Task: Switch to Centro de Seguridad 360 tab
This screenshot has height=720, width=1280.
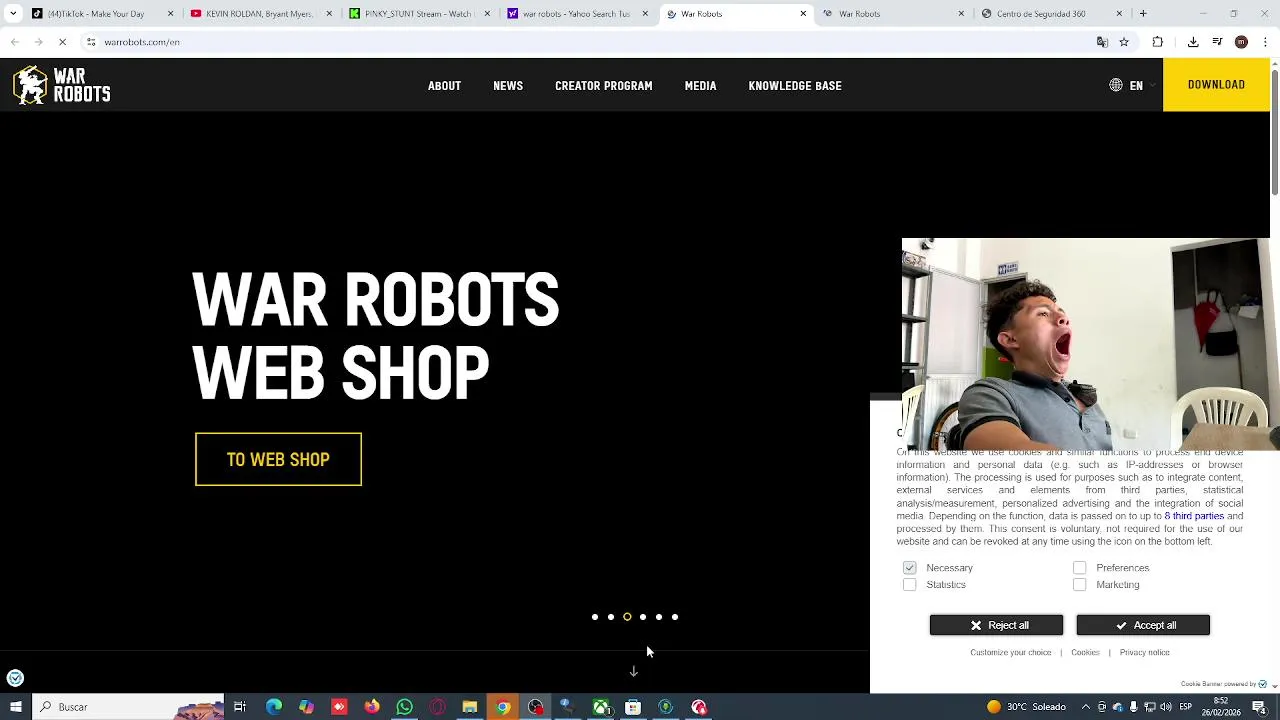Action: tap(1050, 14)
